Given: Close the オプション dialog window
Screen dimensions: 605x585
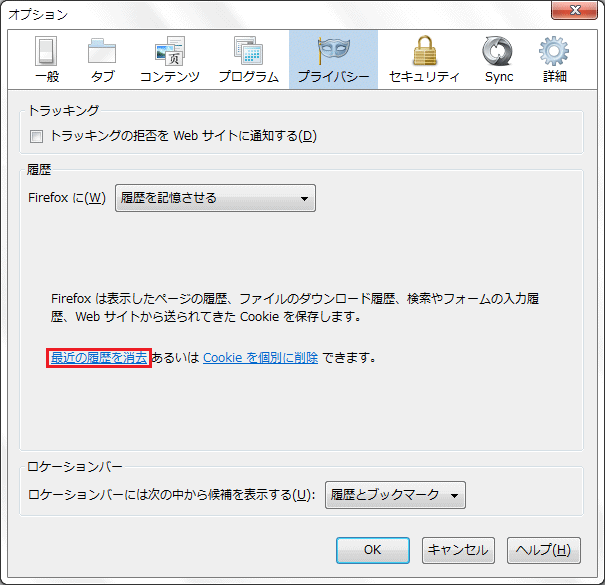Looking at the screenshot, I should click(574, 12).
